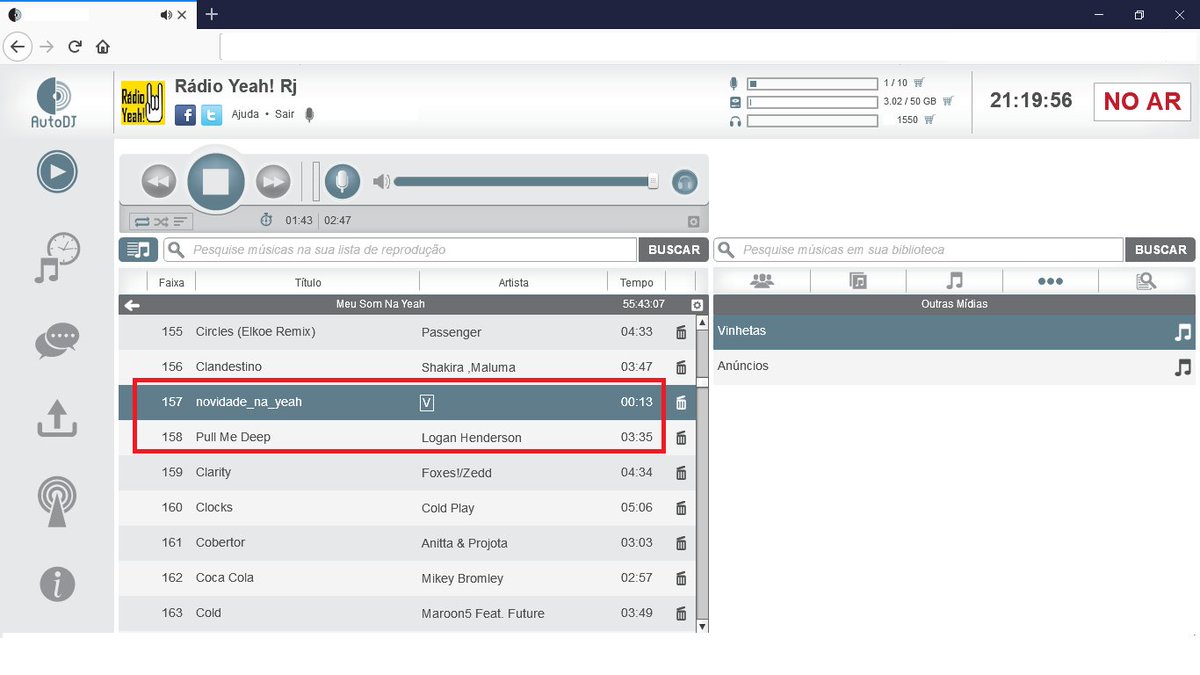
Task: Delete track 159 Clarity
Action: pyautogui.click(x=681, y=473)
